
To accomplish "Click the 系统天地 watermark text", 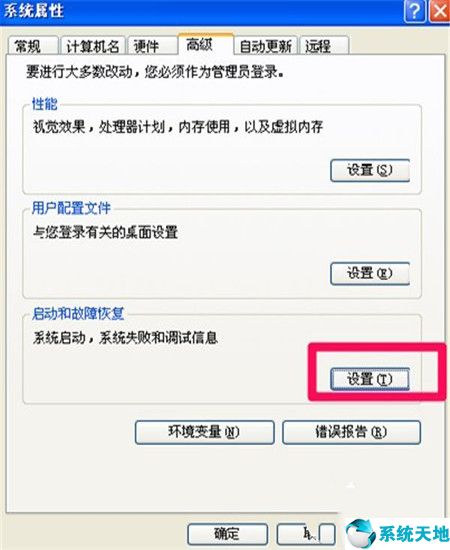I will click(414, 535).
